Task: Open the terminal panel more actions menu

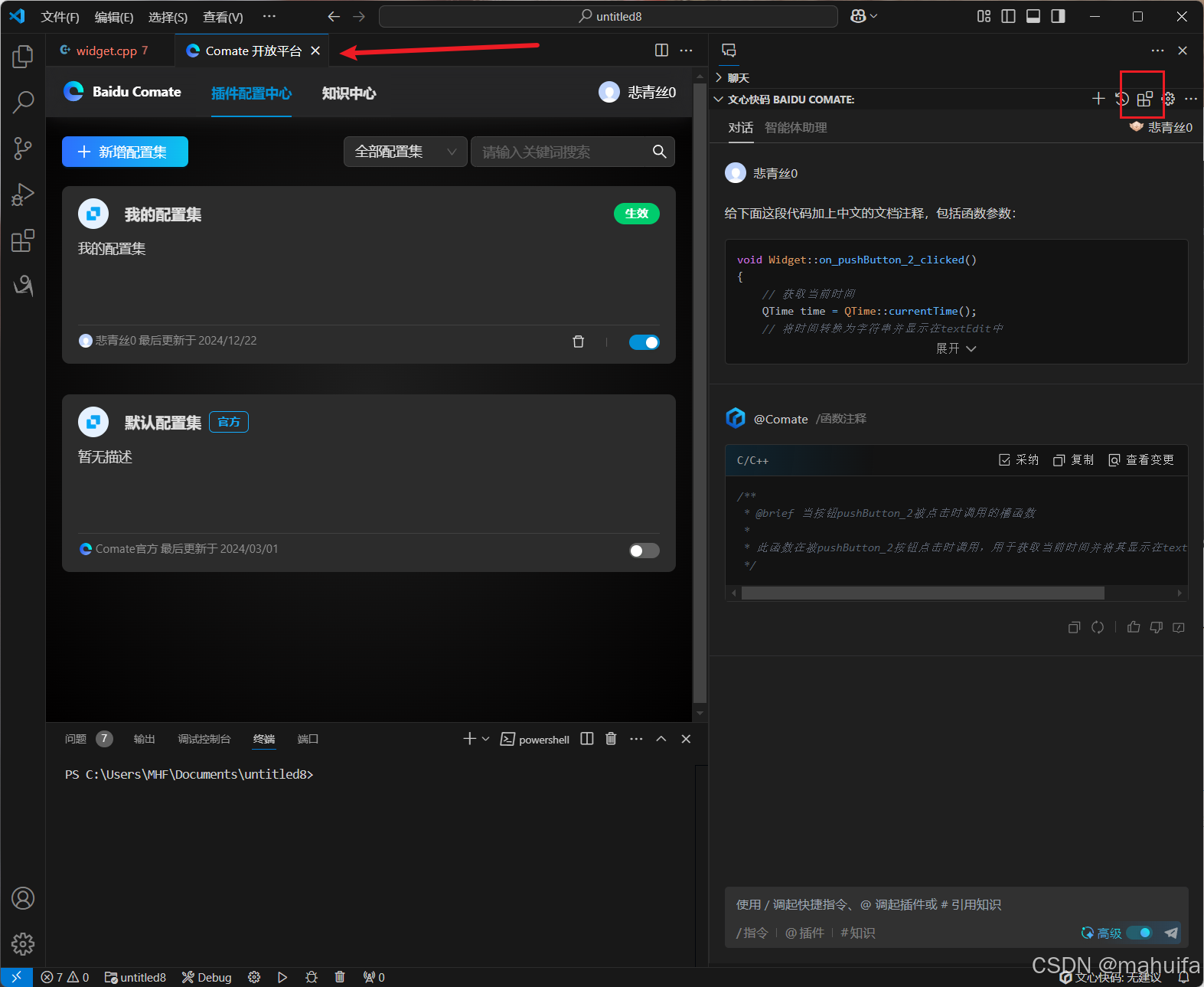Action: [636, 739]
